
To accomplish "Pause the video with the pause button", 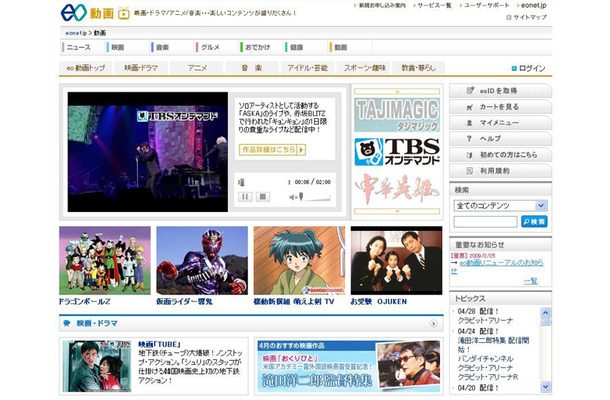I will point(245,197).
